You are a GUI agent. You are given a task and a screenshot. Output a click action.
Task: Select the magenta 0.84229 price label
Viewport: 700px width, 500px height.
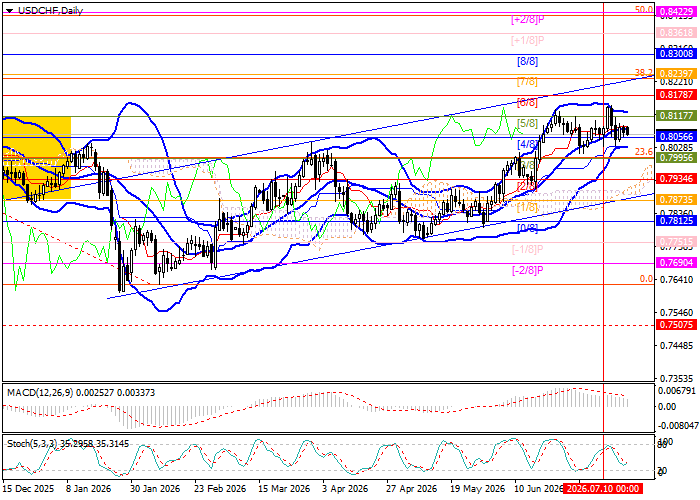[676, 12]
